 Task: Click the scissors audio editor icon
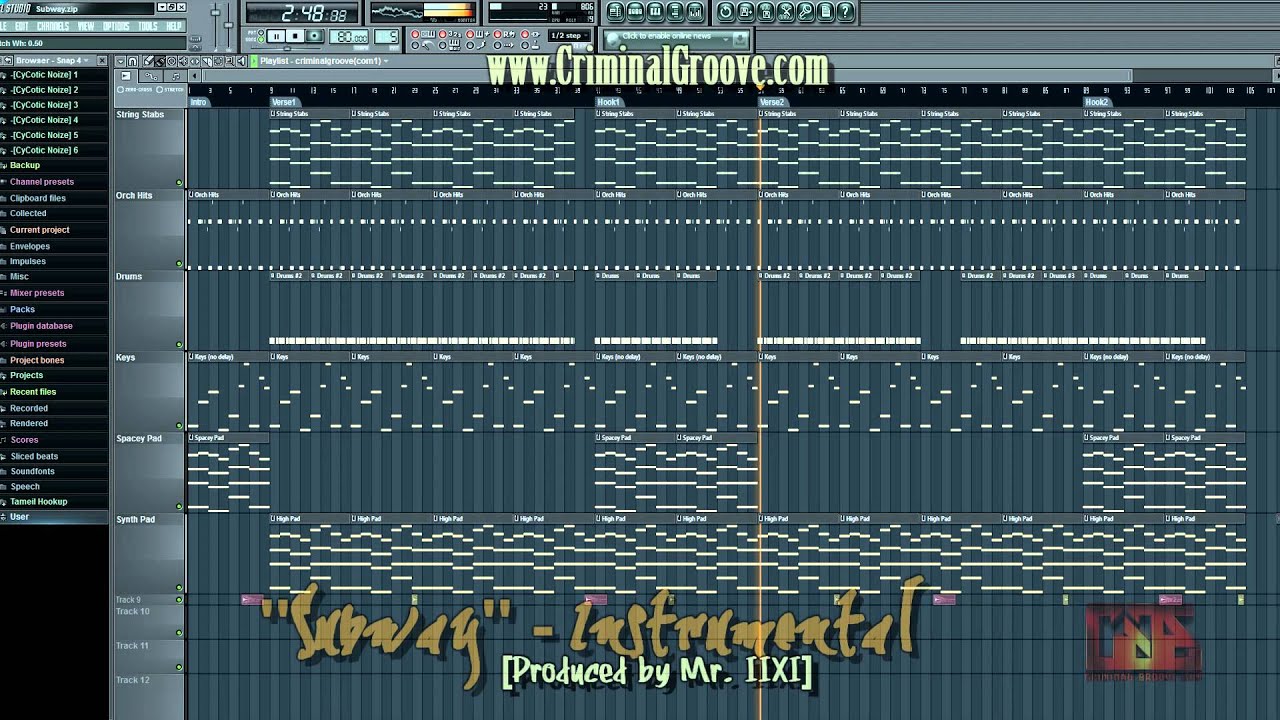pos(785,12)
